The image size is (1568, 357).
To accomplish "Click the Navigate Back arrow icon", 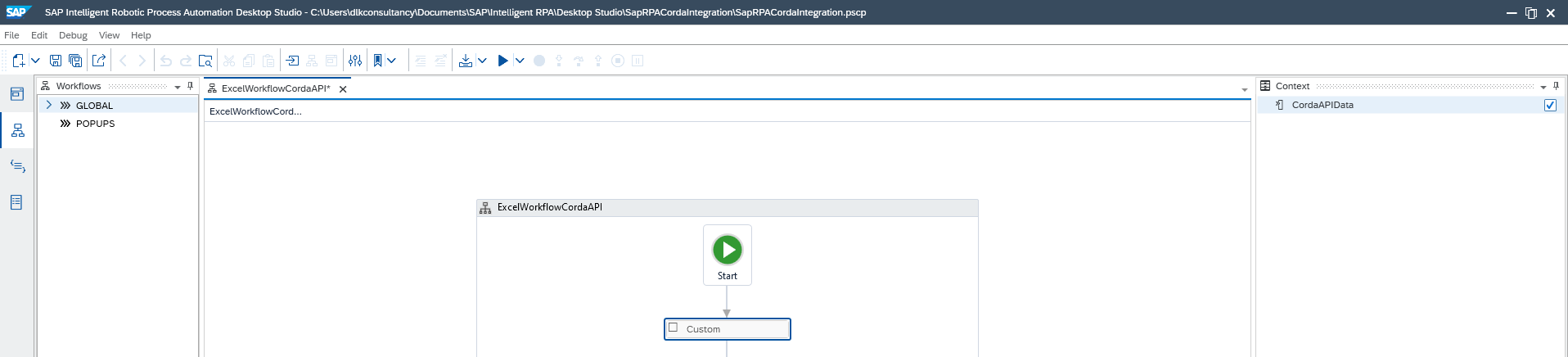I will 123,61.
